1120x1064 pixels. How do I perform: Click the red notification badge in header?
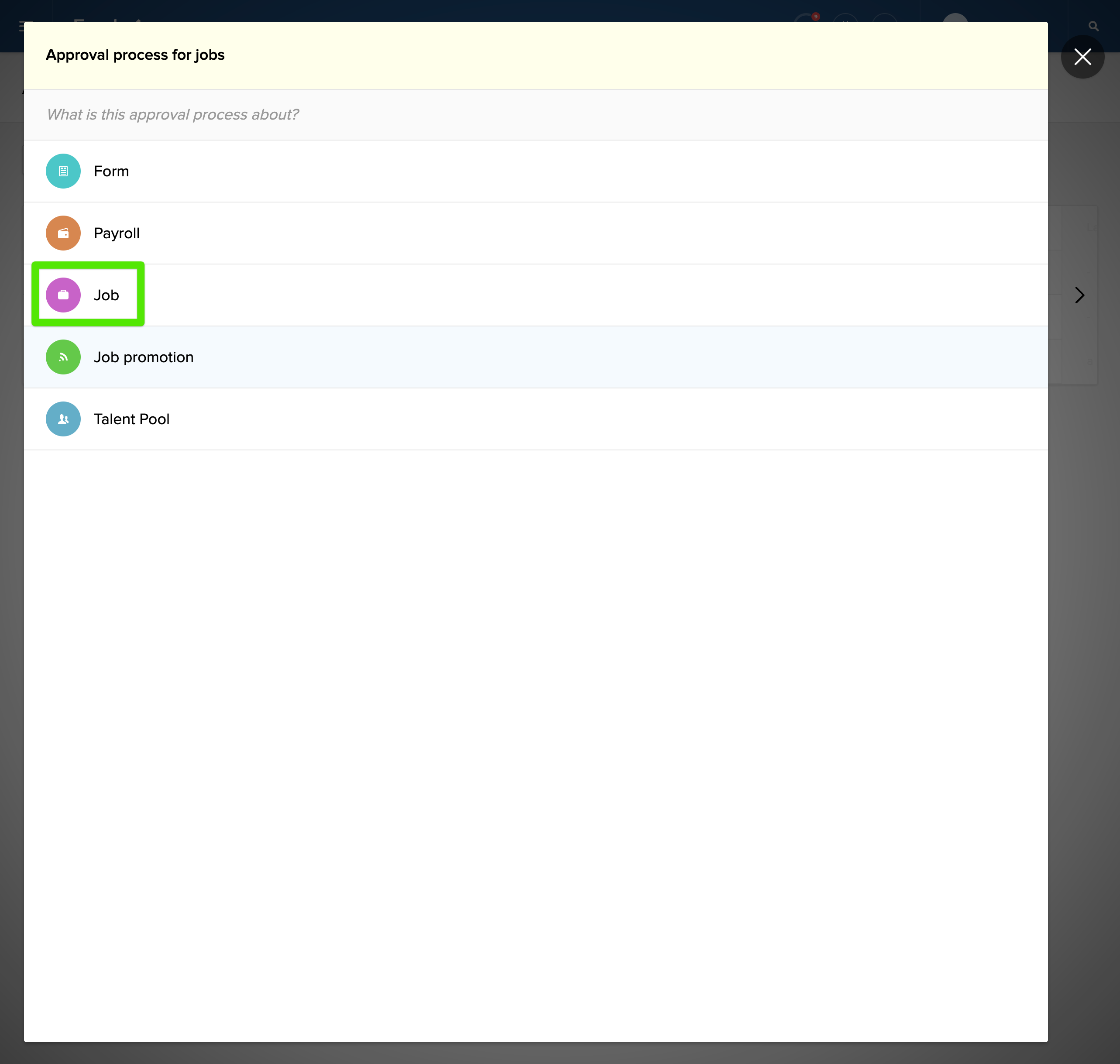[x=815, y=17]
